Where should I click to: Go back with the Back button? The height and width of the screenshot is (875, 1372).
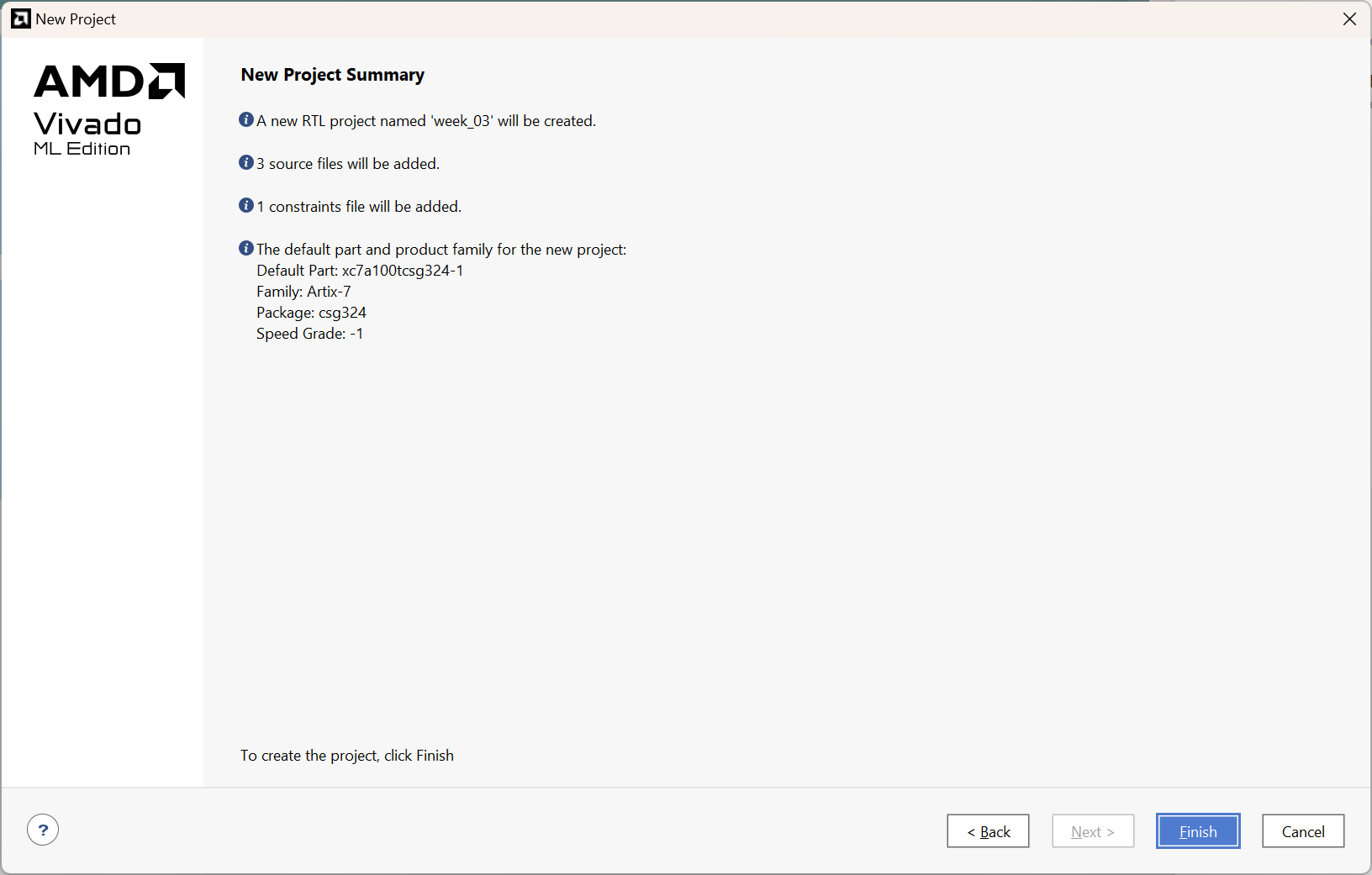pos(988,831)
